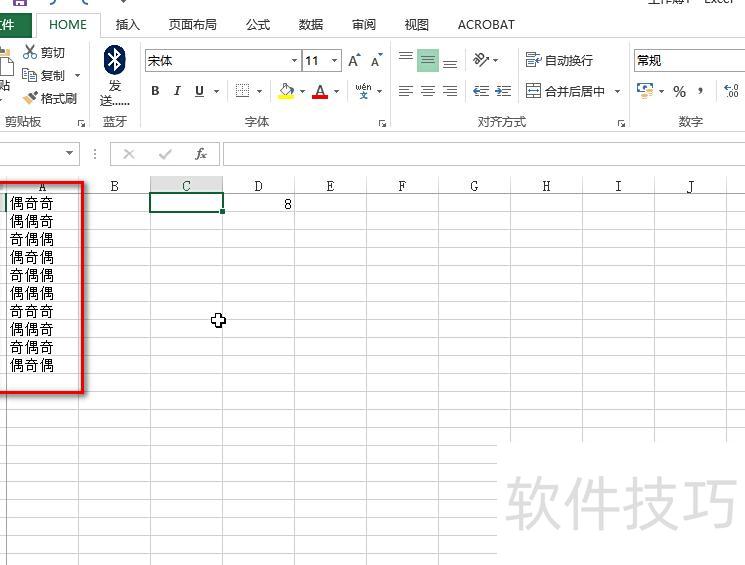Increase font size with larger A icon
This screenshot has height=565, width=745.
[354, 61]
